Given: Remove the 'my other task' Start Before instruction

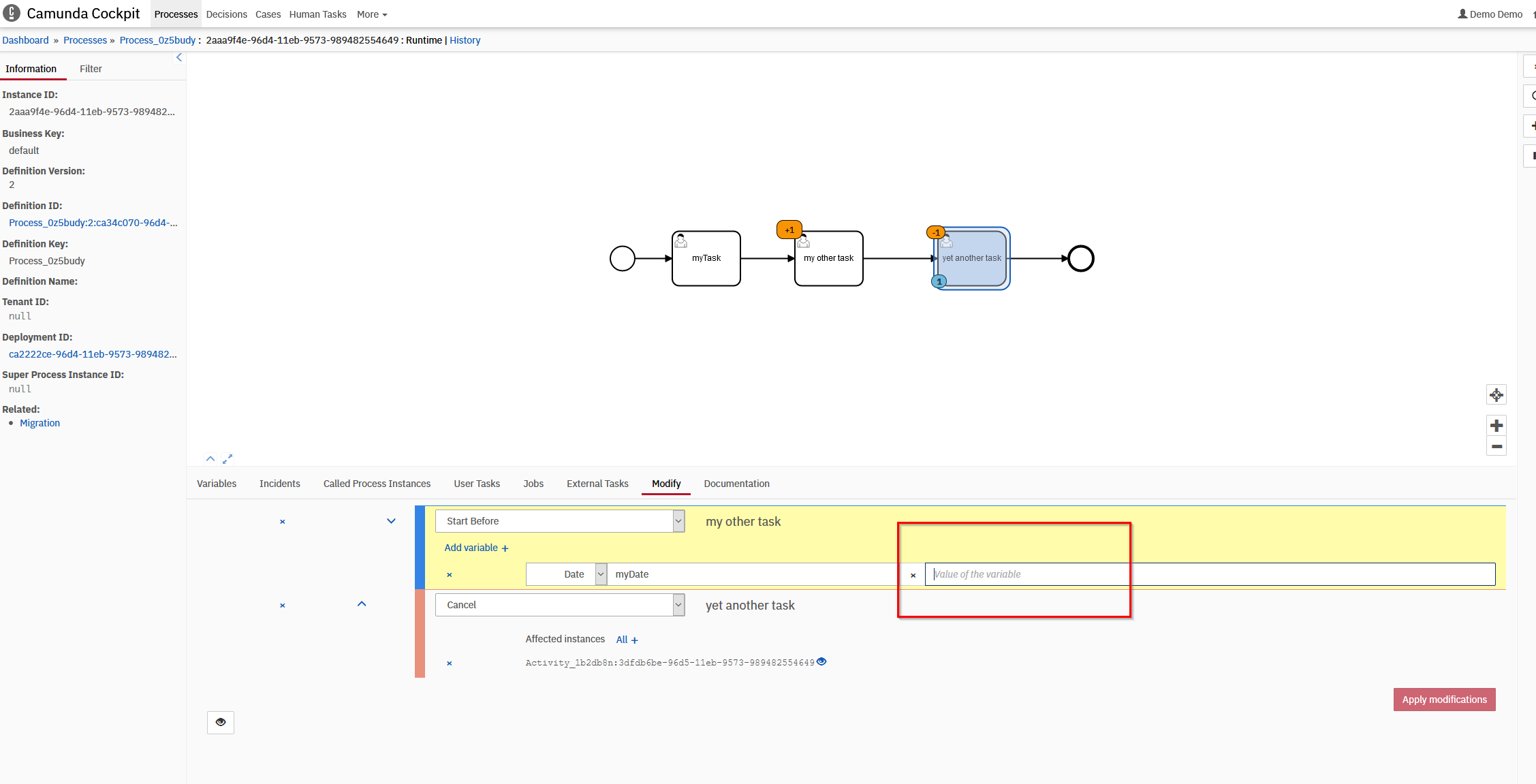Looking at the screenshot, I should tap(283, 522).
